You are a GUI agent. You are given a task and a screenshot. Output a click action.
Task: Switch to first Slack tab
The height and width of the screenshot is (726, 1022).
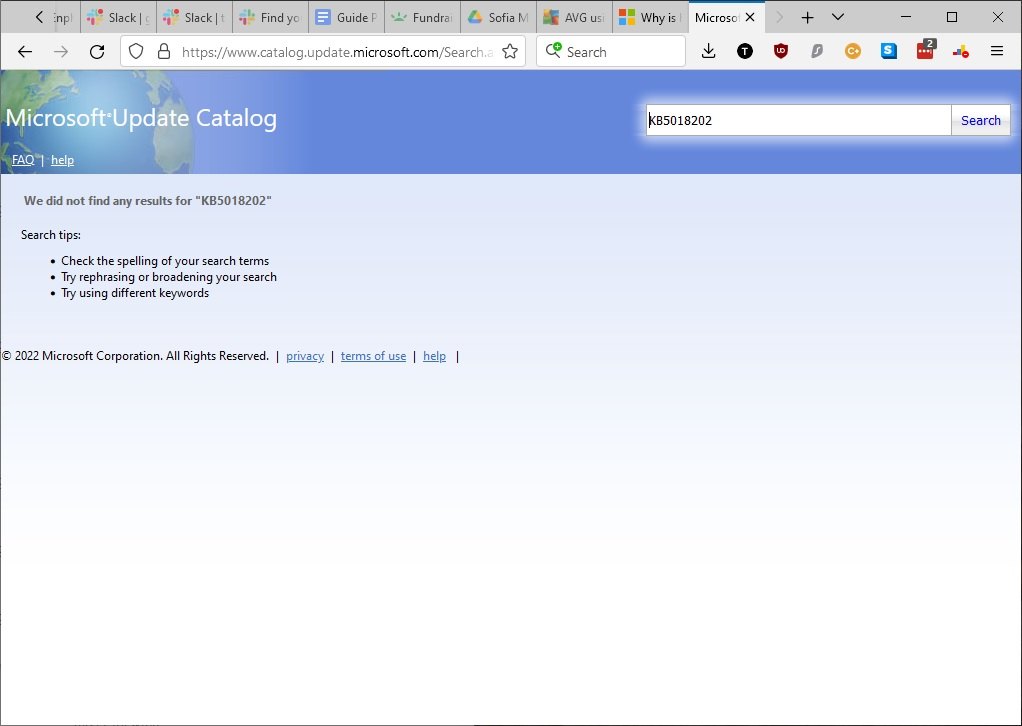click(x=119, y=18)
